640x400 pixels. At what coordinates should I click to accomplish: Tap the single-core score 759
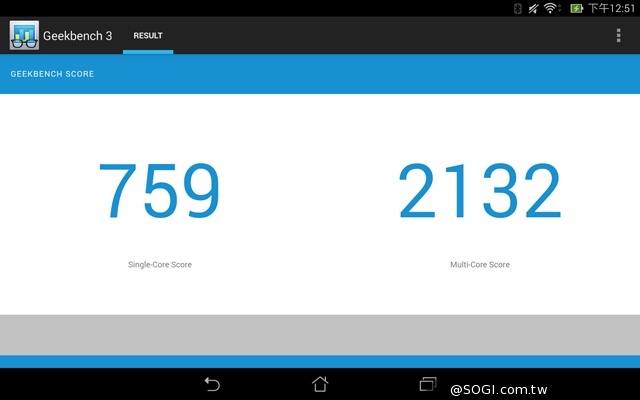pyautogui.click(x=159, y=193)
